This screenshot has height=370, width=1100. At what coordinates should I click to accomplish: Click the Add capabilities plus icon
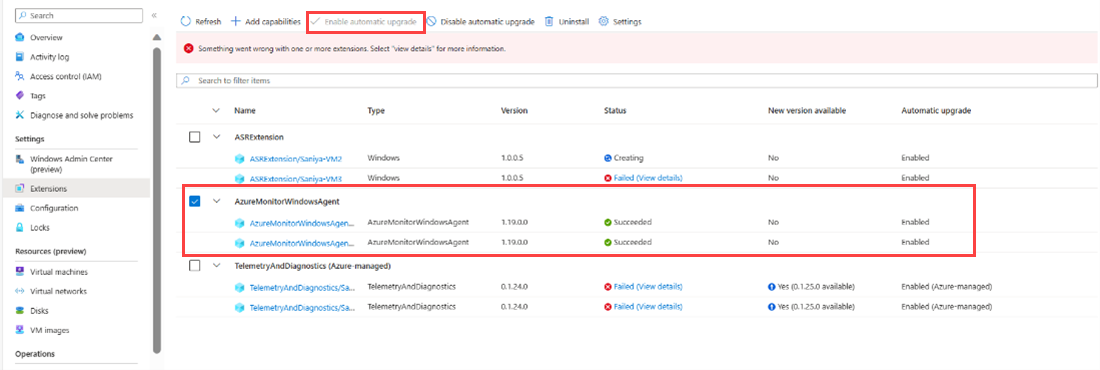[x=236, y=22]
